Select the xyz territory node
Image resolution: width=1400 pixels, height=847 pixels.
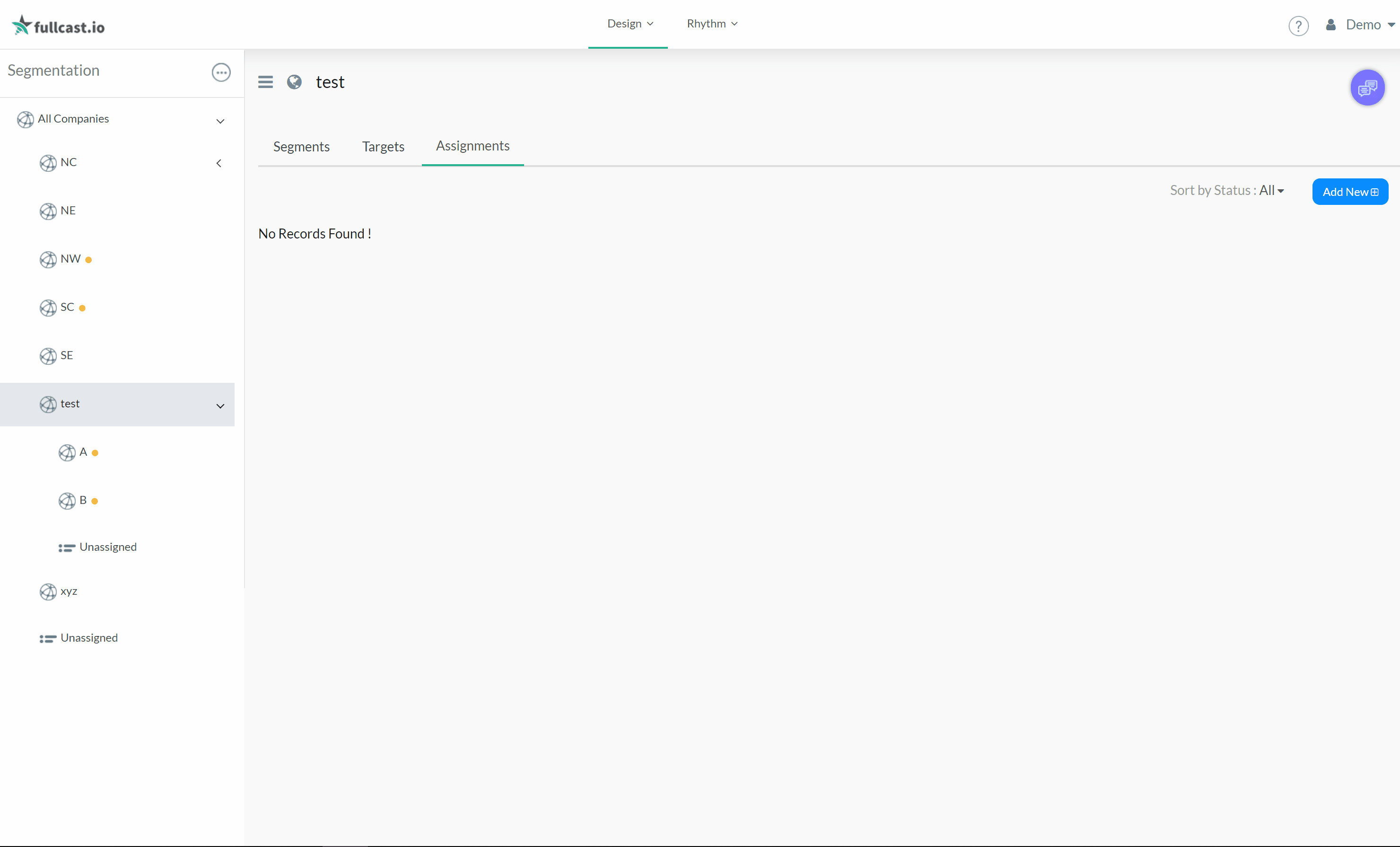(69, 591)
